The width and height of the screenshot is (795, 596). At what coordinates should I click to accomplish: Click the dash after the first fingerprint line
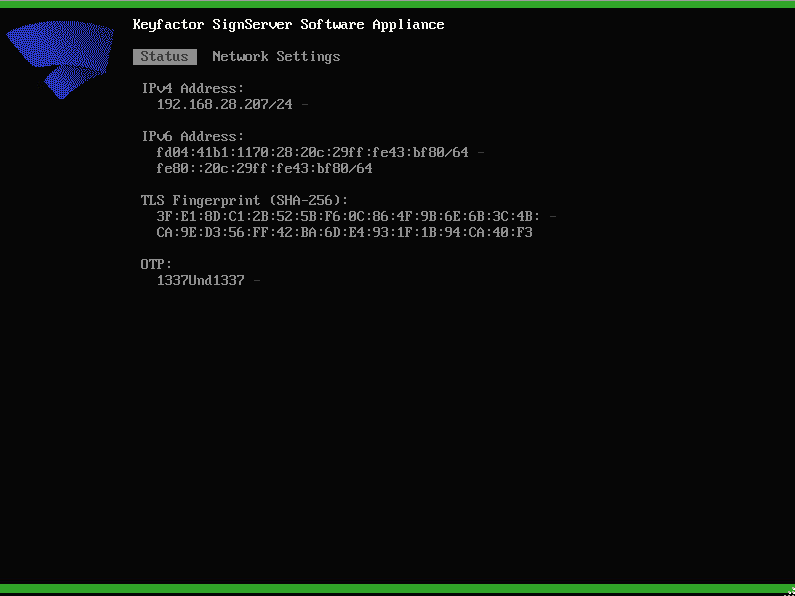click(x=553, y=217)
